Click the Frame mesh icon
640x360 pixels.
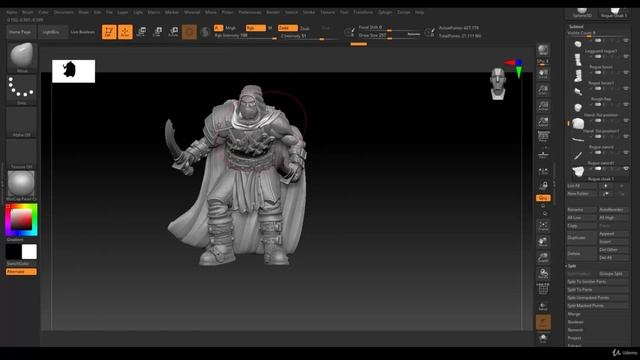(543, 226)
